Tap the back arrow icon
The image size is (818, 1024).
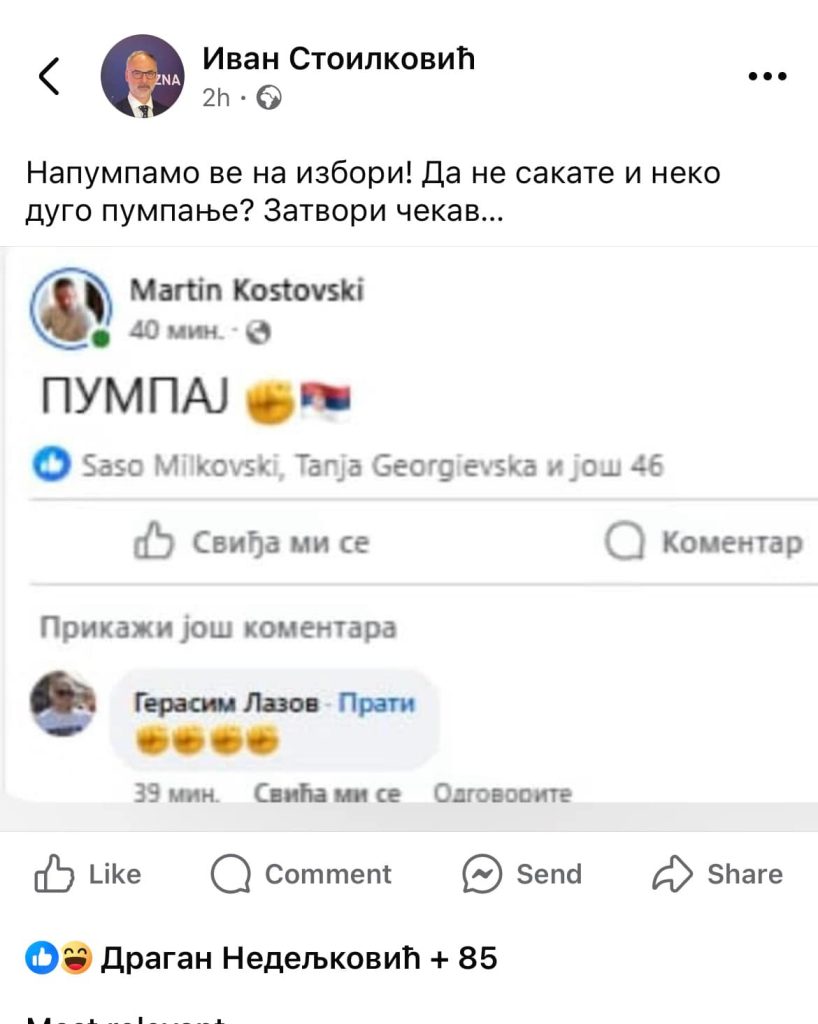pyautogui.click(x=50, y=76)
